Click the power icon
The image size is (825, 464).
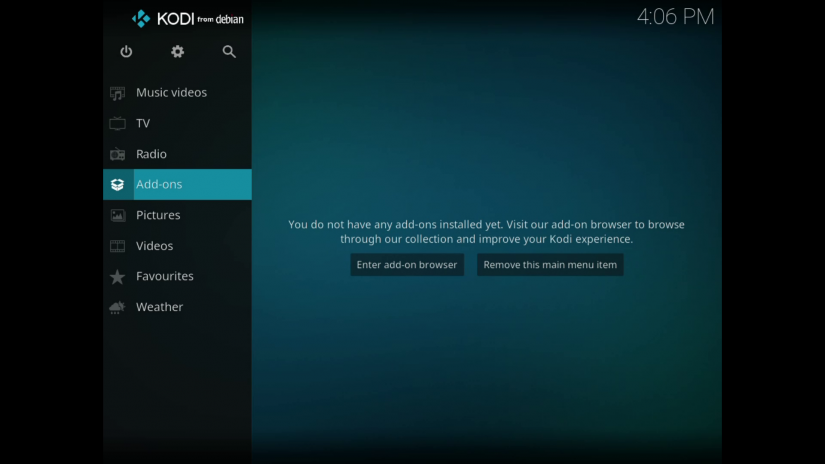[126, 52]
